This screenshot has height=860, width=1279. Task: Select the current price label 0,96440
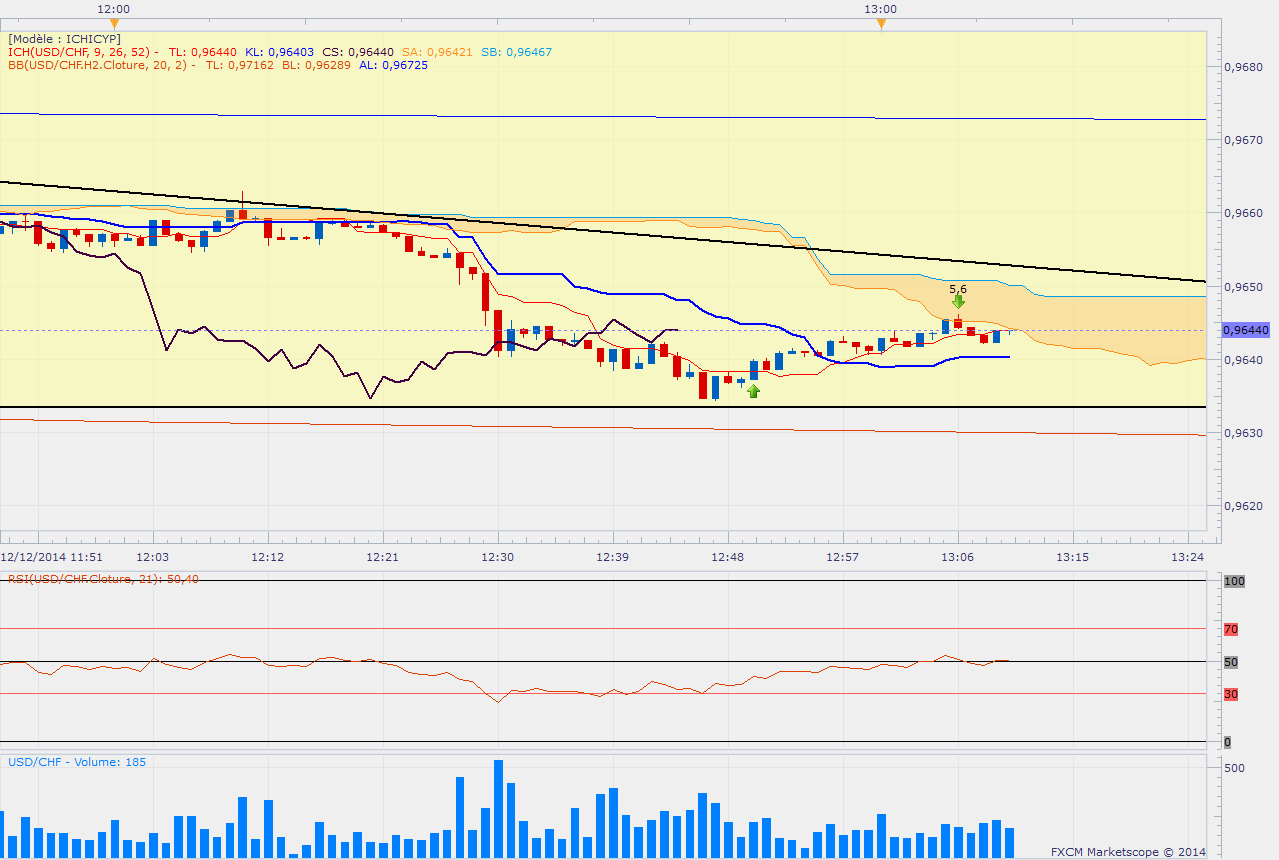click(1245, 330)
